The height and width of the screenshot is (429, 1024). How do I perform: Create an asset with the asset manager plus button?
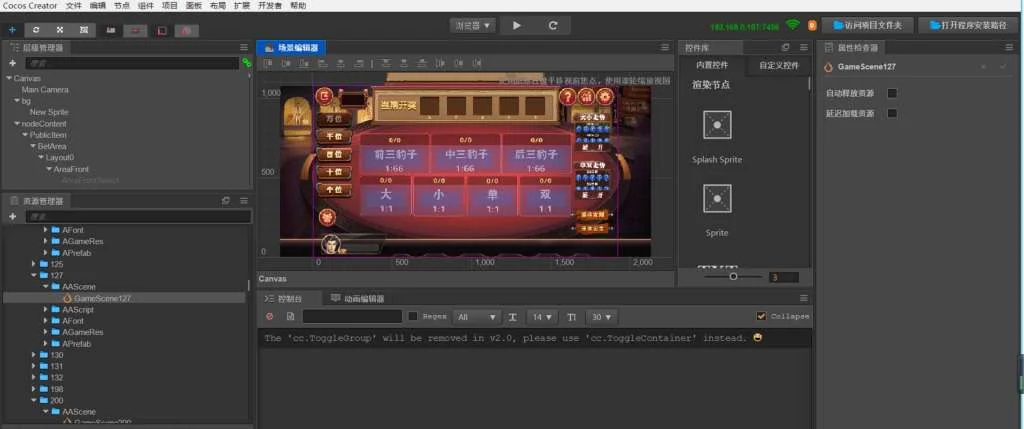click(12, 216)
